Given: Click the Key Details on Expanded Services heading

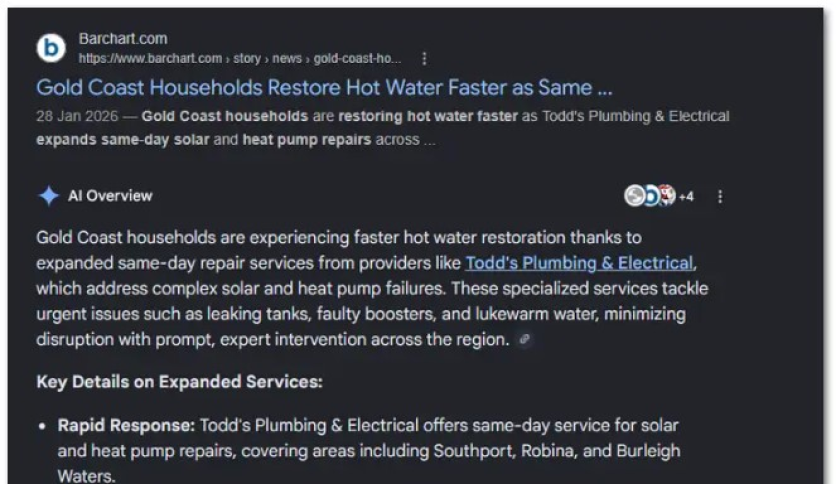Looking at the screenshot, I should click(180, 382).
